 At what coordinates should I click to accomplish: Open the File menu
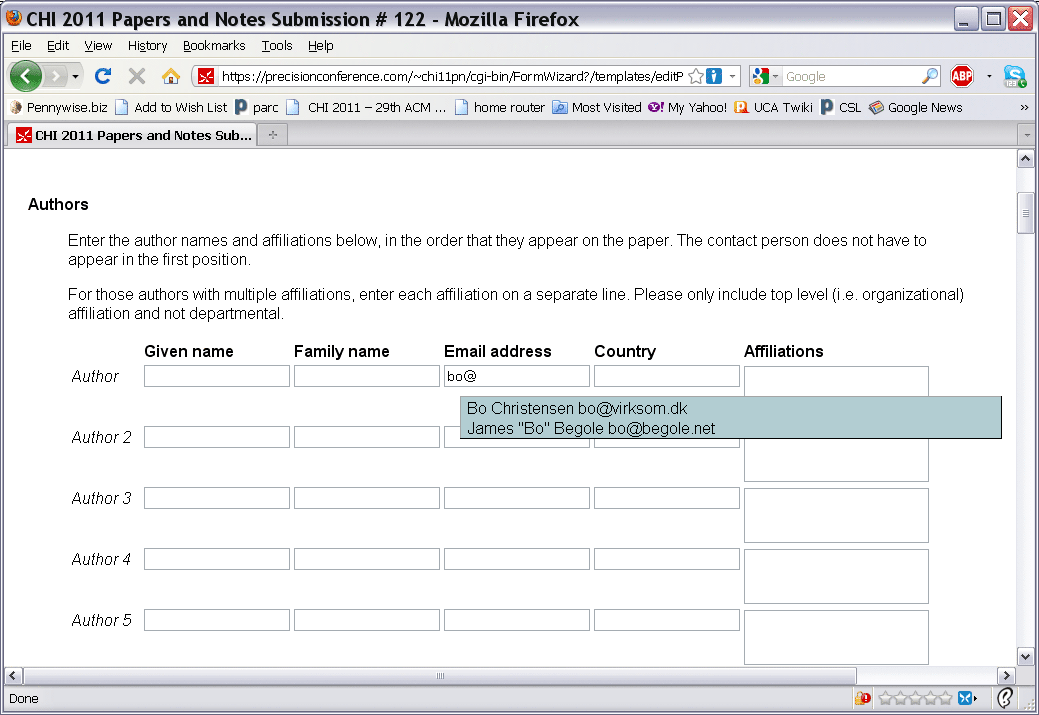(x=21, y=46)
